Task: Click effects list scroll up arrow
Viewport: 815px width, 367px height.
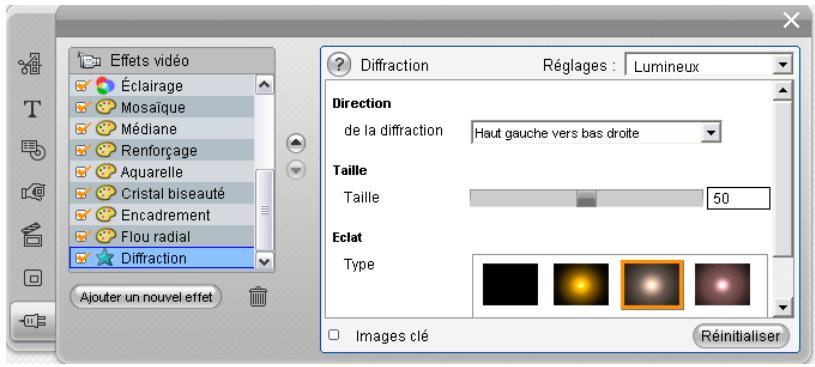Action: pyautogui.click(x=265, y=85)
